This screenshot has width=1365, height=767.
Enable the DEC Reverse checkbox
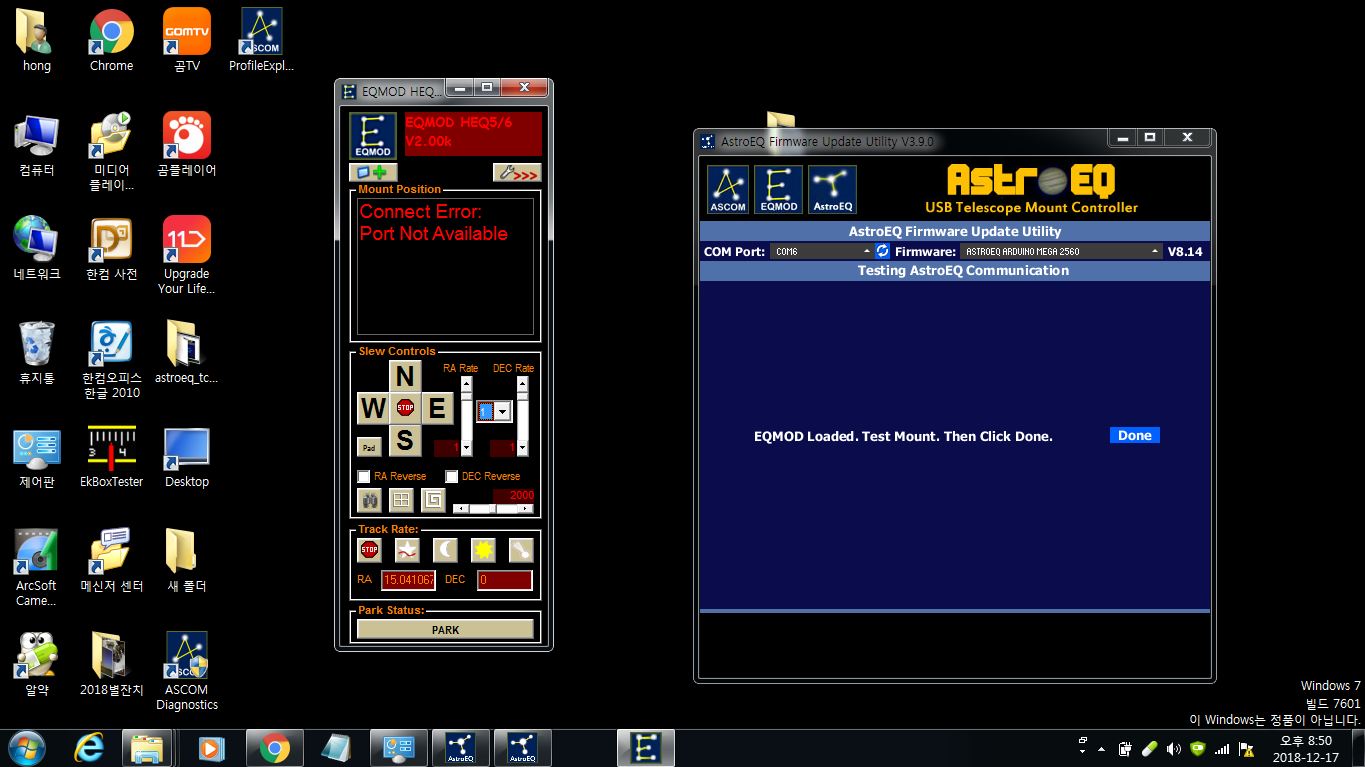[x=452, y=477]
